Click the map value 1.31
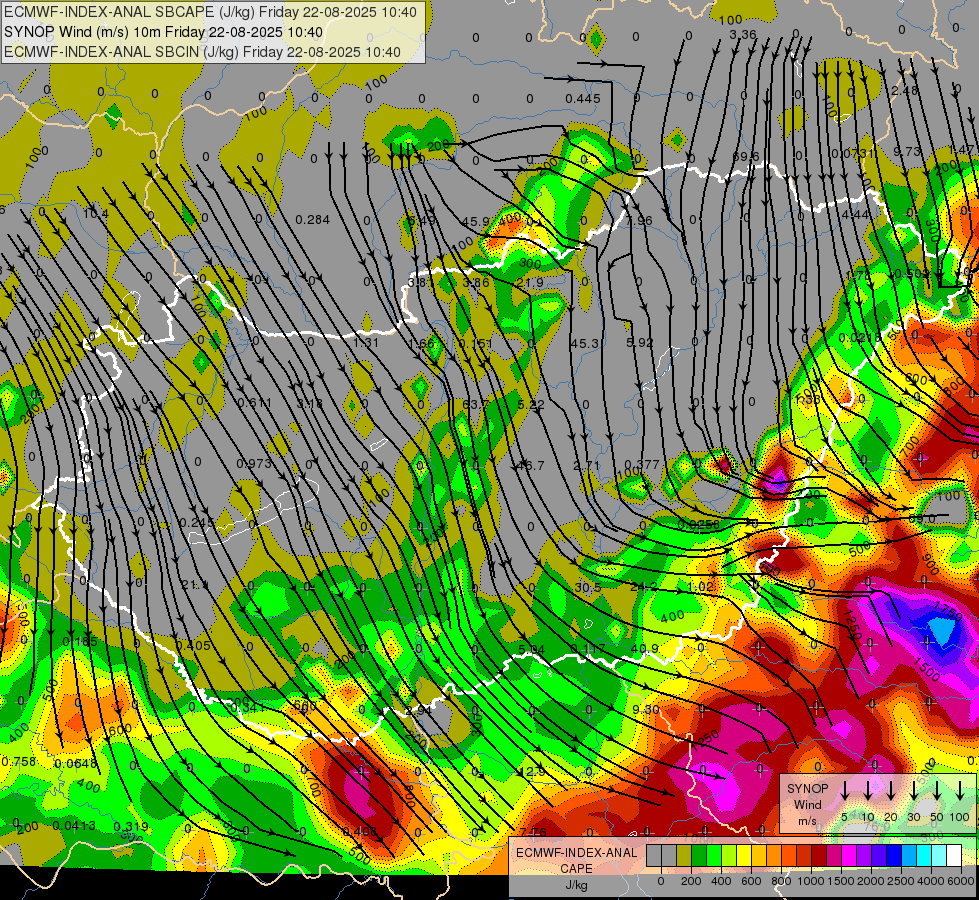979x900 pixels. pos(366,343)
